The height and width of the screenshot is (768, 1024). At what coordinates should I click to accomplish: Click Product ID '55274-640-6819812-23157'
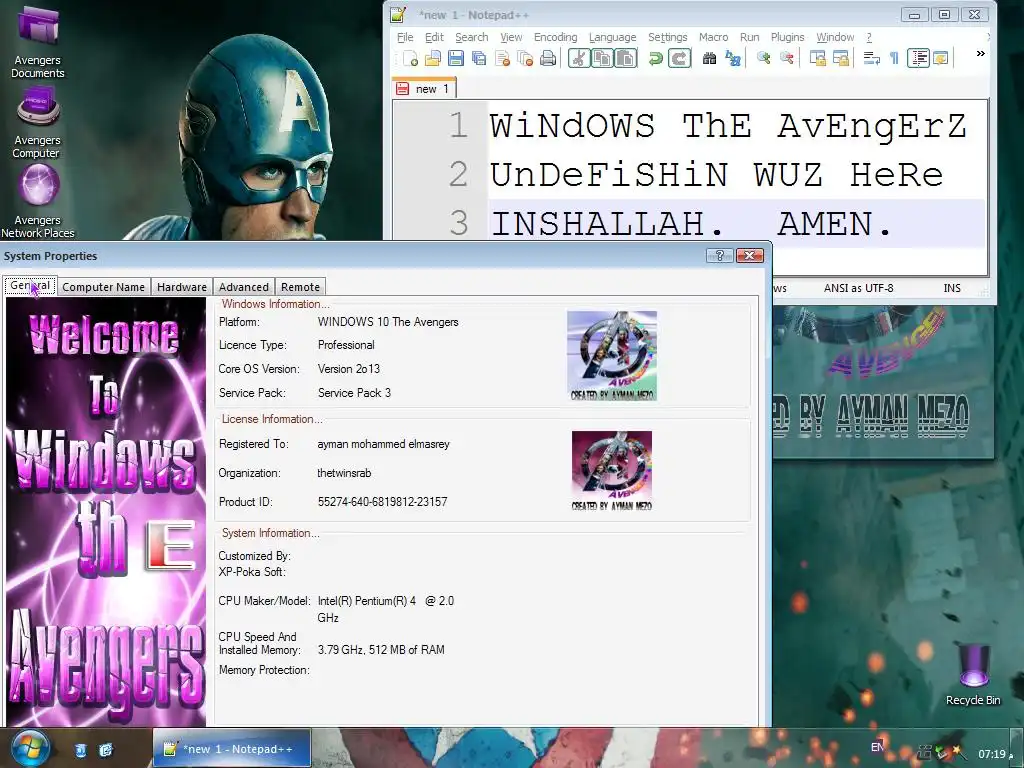[x=382, y=502]
